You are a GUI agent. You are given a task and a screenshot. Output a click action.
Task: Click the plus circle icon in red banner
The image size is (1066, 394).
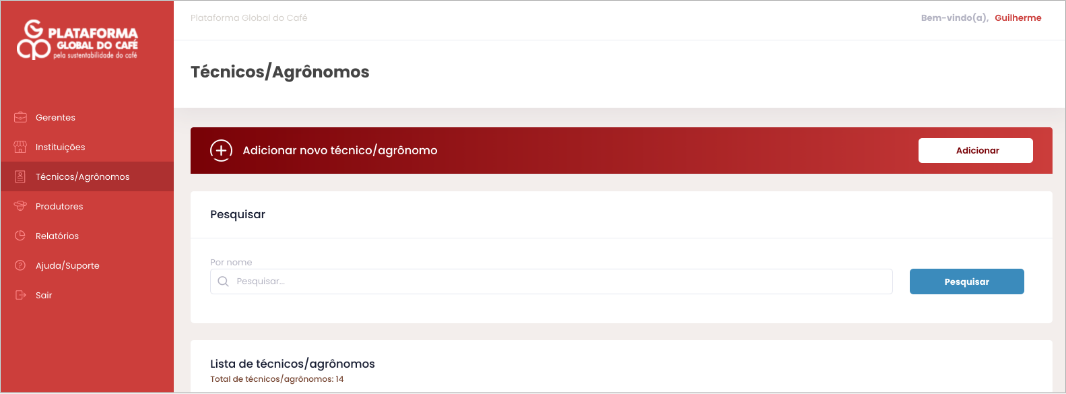pyautogui.click(x=220, y=150)
